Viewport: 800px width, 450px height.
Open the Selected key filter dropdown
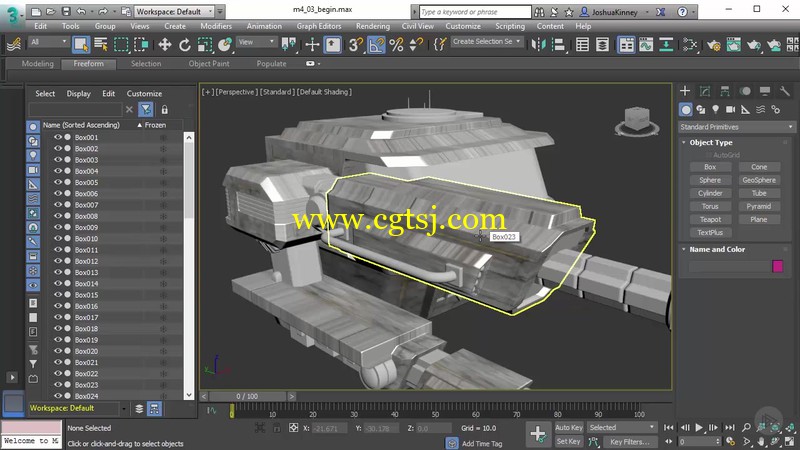click(x=621, y=428)
